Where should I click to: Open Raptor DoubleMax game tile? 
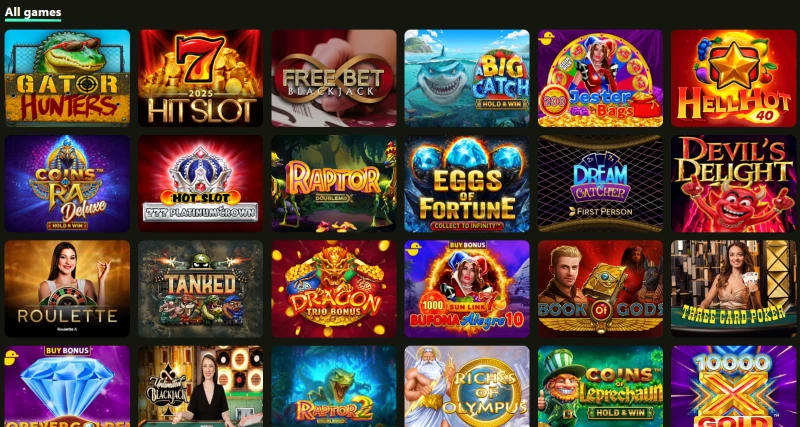tap(334, 184)
